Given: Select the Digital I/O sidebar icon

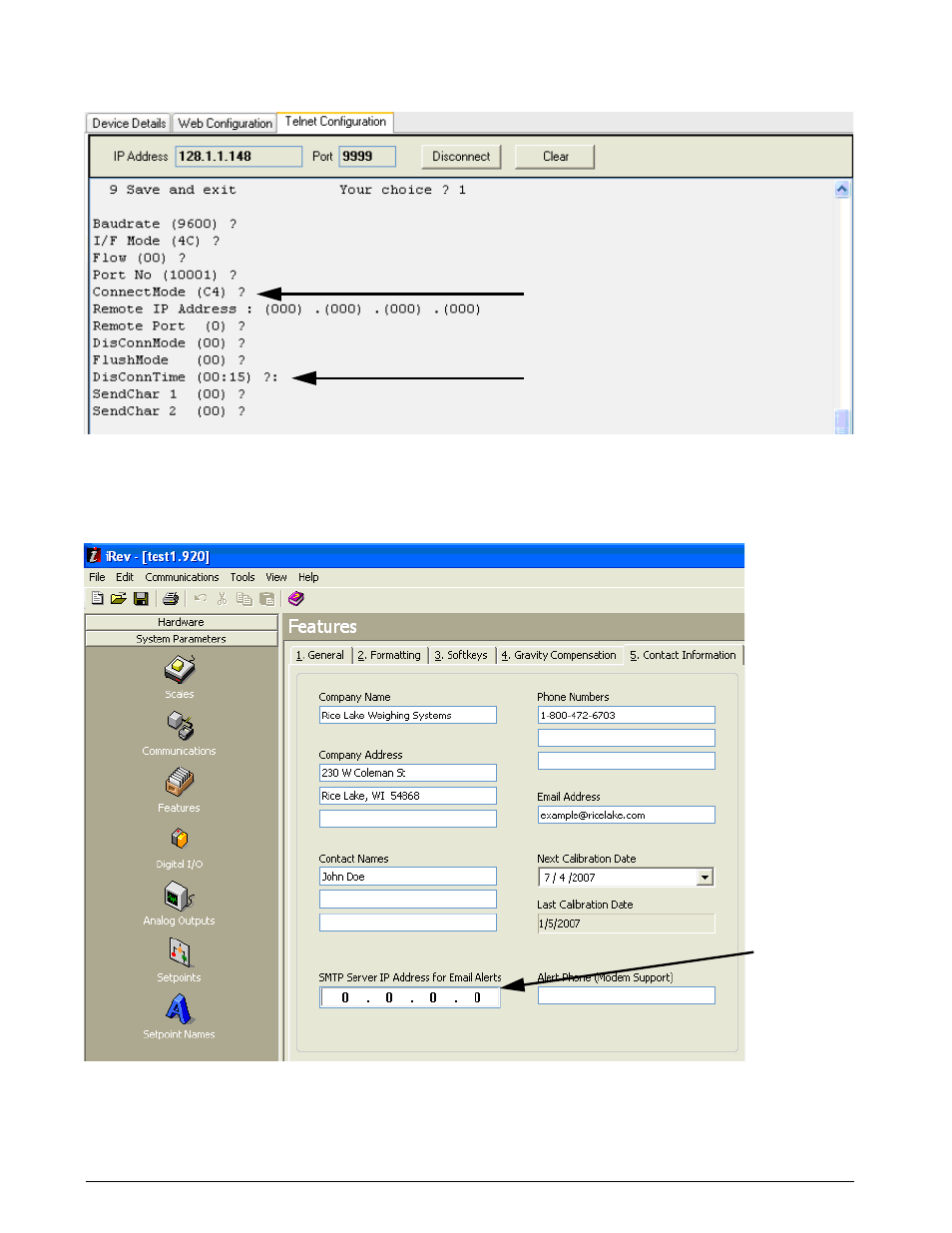Looking at the screenshot, I should [x=180, y=839].
